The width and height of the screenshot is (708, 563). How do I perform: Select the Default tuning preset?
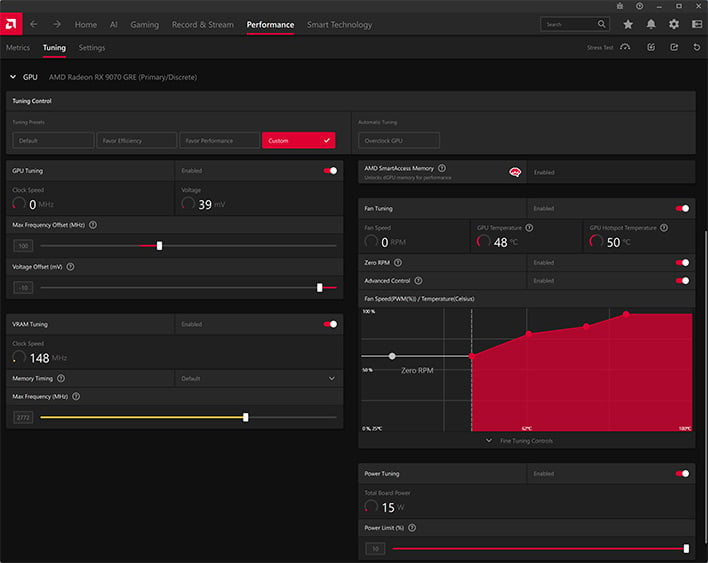pos(53,140)
